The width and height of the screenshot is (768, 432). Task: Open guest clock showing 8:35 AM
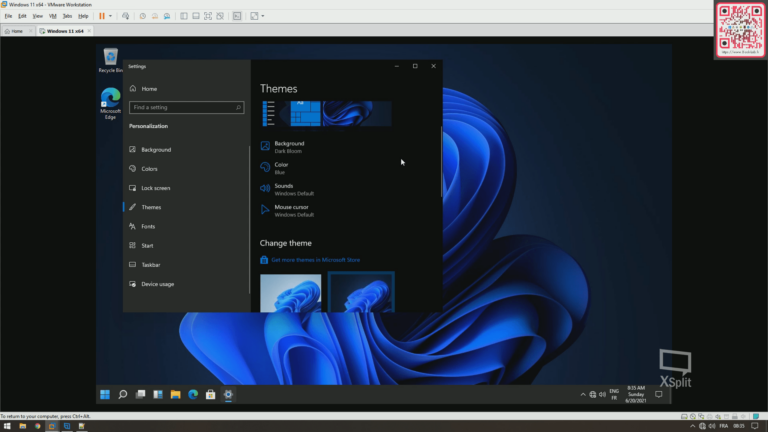636,394
